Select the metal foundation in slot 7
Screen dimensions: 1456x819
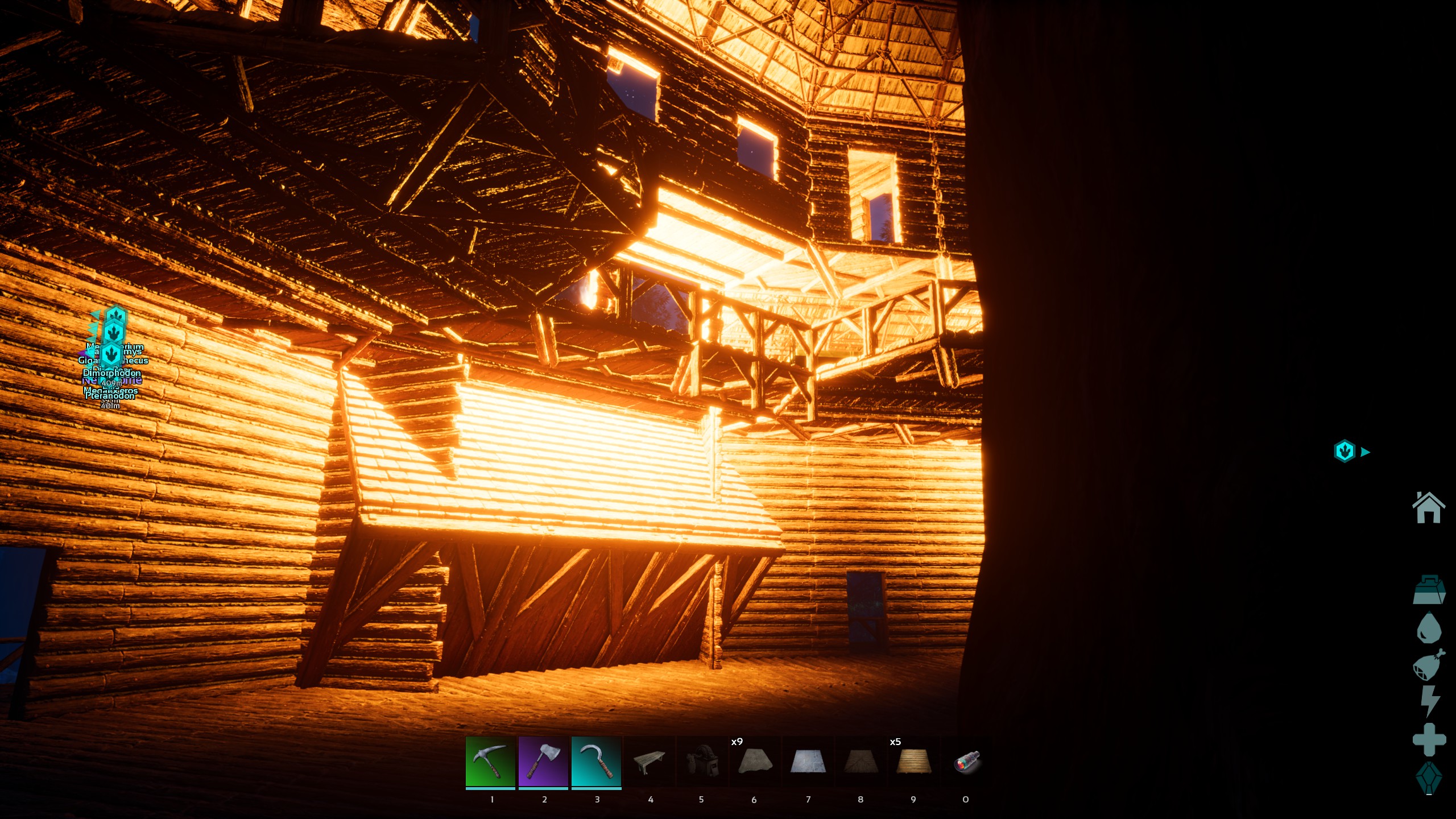click(808, 762)
